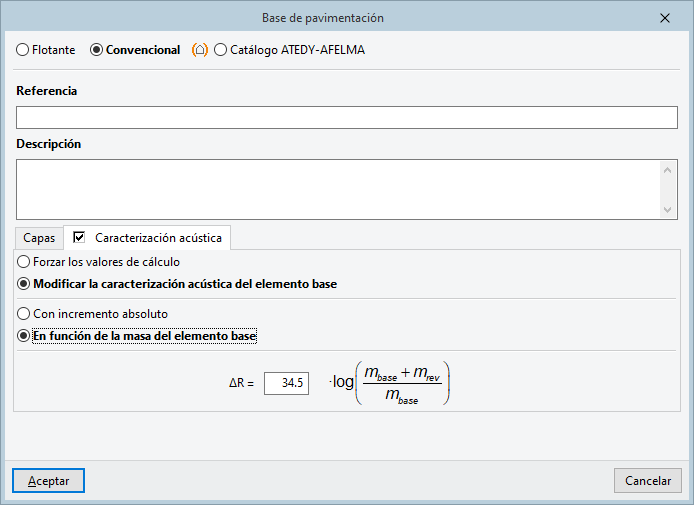Click the ΔR coefficient field showing 34.5

[287, 383]
